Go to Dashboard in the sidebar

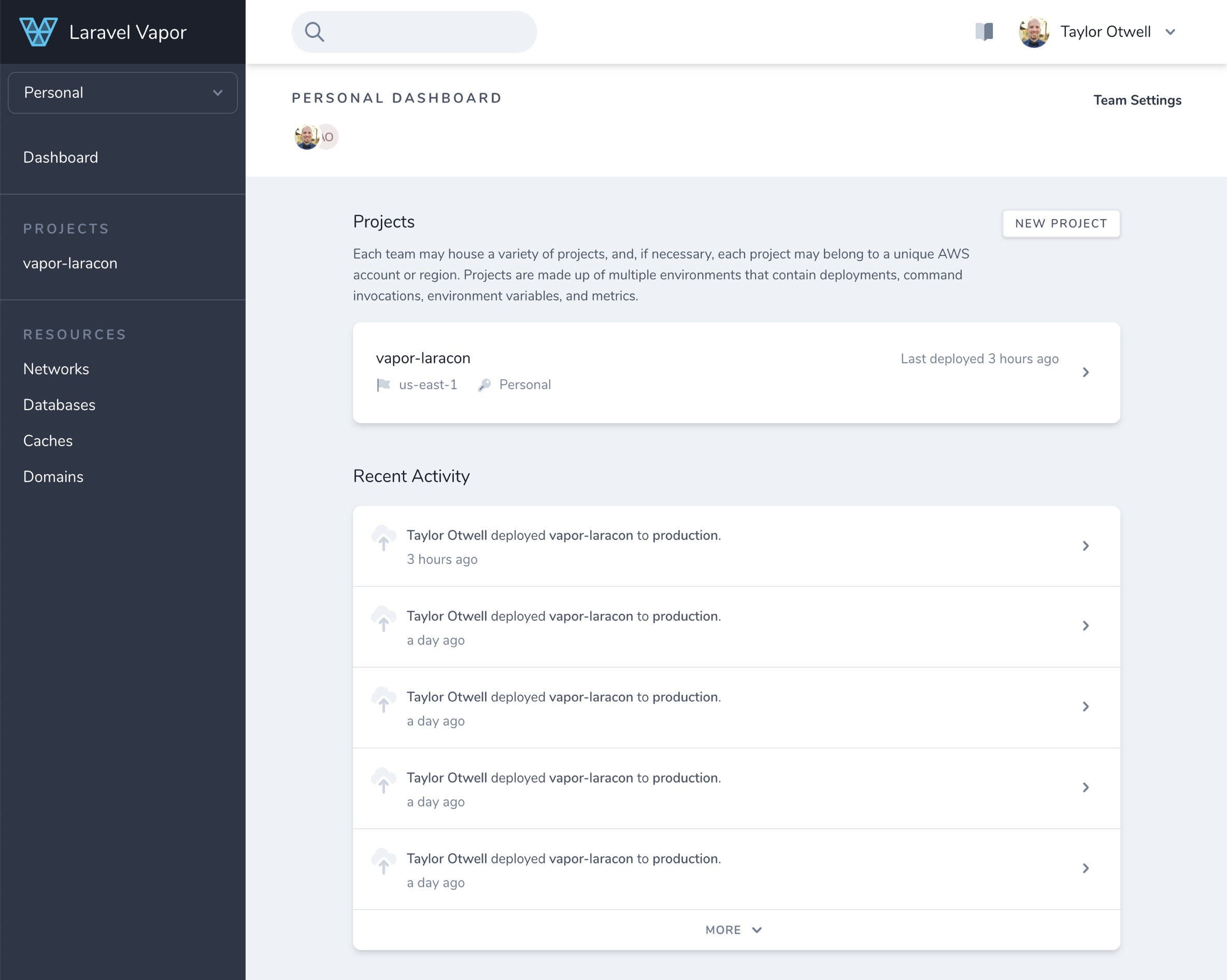[60, 157]
